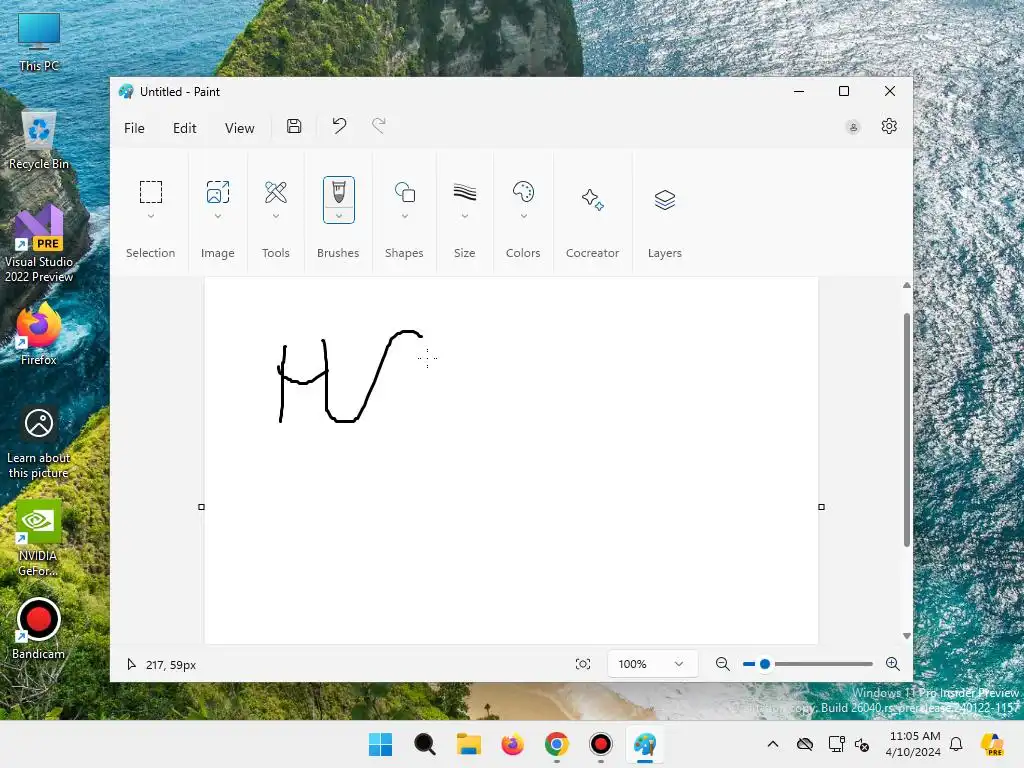Expand the Brushes dropdown chevron
Screen dimensions: 1024x768
pyautogui.click(x=339, y=216)
